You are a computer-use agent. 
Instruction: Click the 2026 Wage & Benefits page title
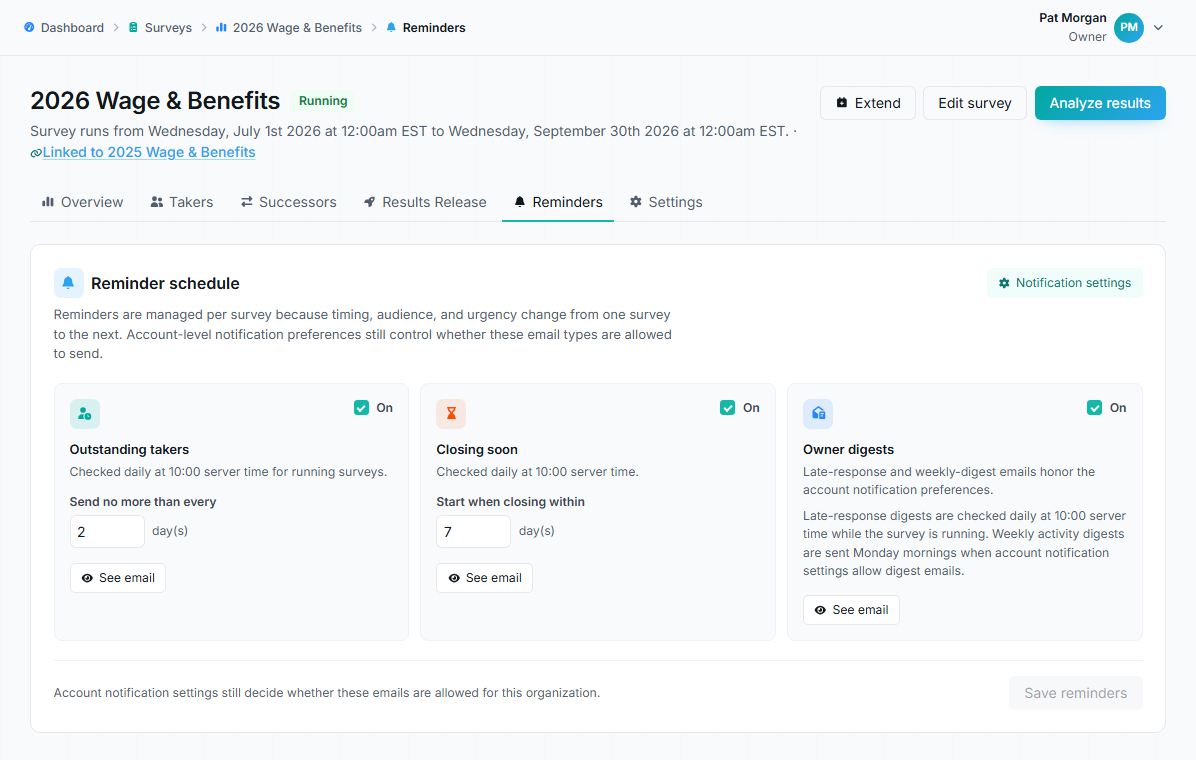tap(156, 101)
